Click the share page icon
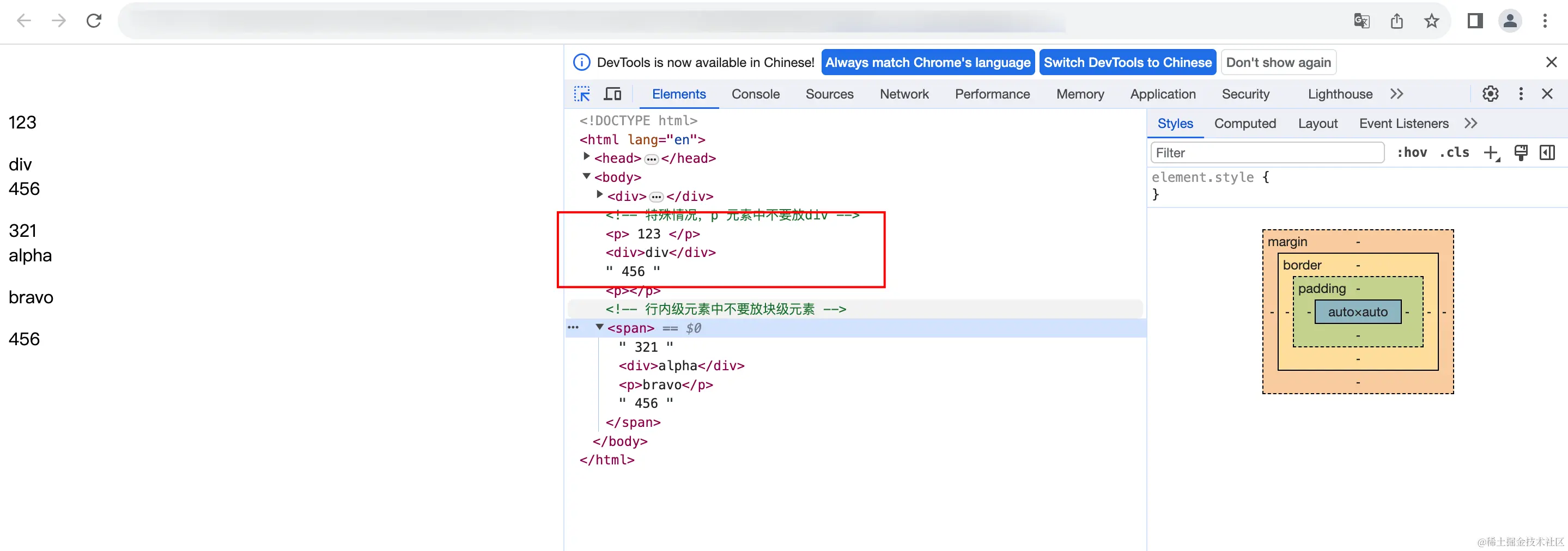This screenshot has width=1568, height=551. [1397, 21]
